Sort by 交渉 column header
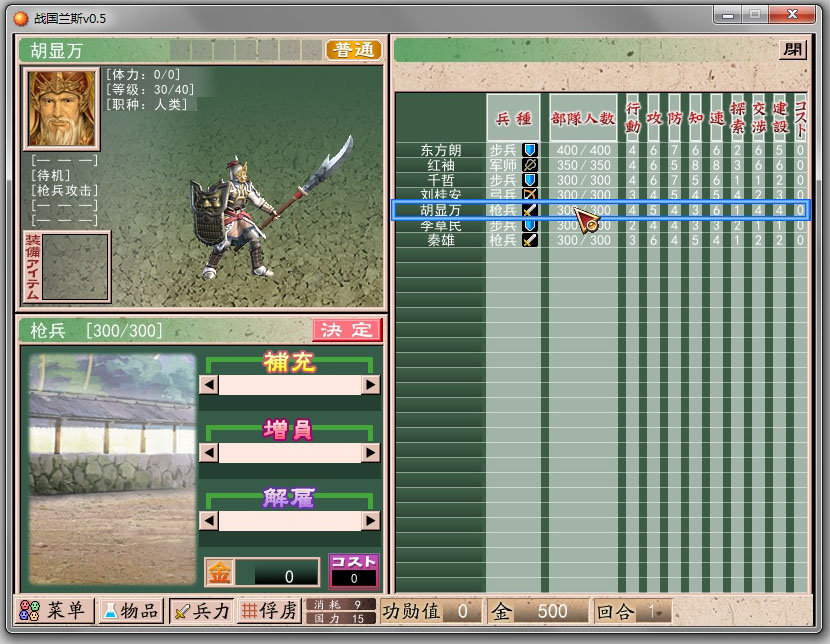 tap(758, 117)
